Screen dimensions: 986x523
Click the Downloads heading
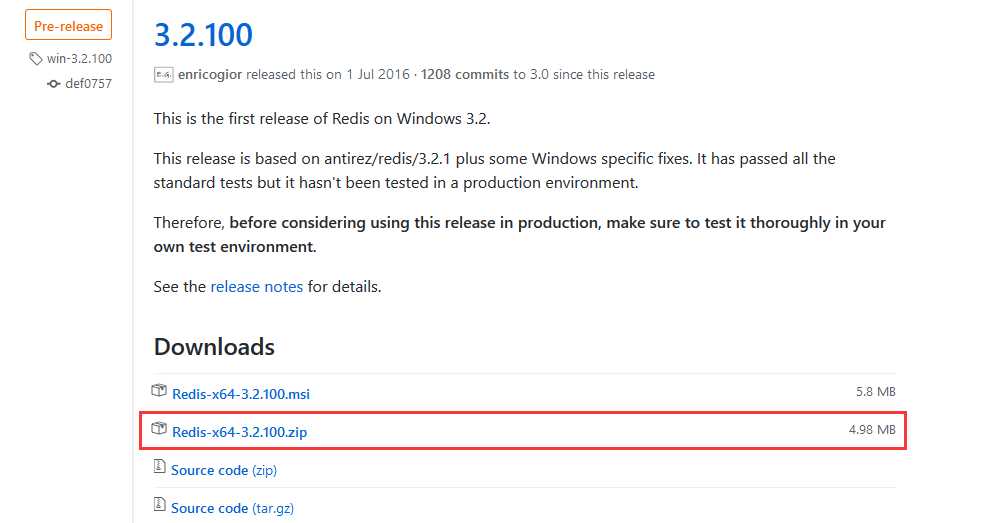pos(214,347)
